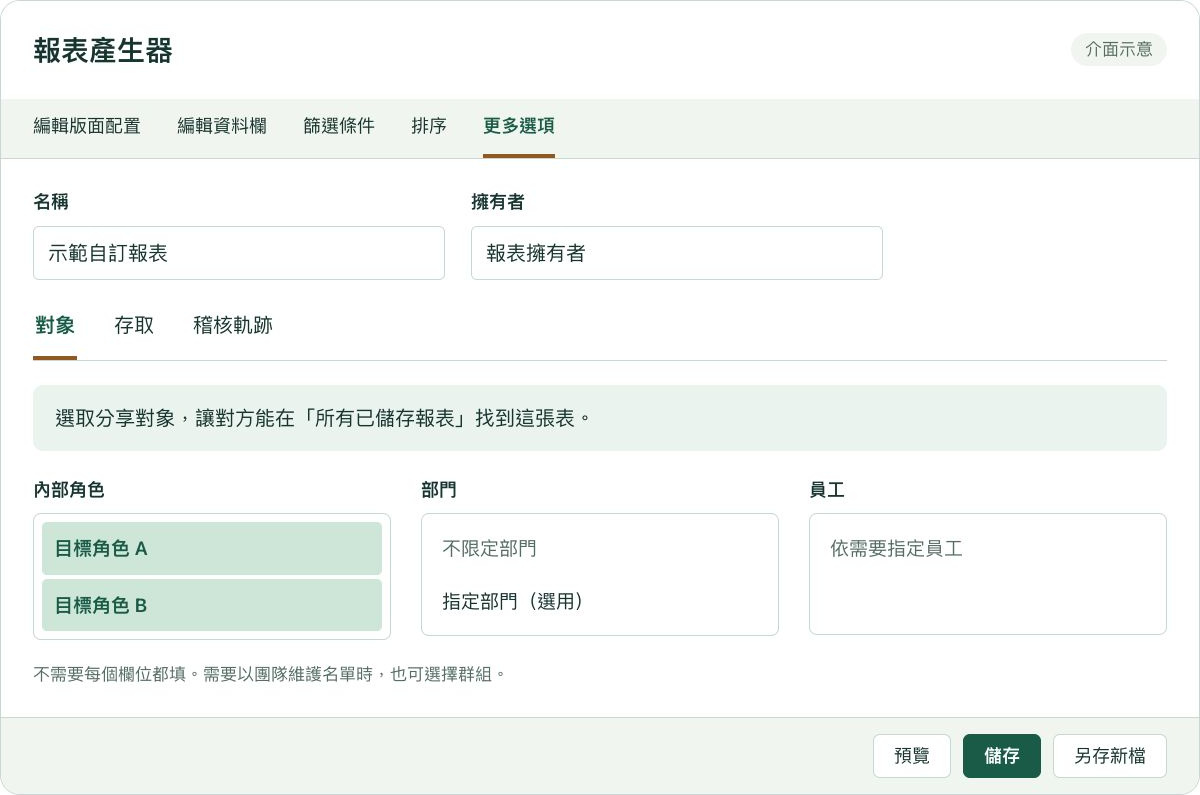
Task: Switch to the 編輯資料欄 tab
Action: pyautogui.click(x=222, y=126)
